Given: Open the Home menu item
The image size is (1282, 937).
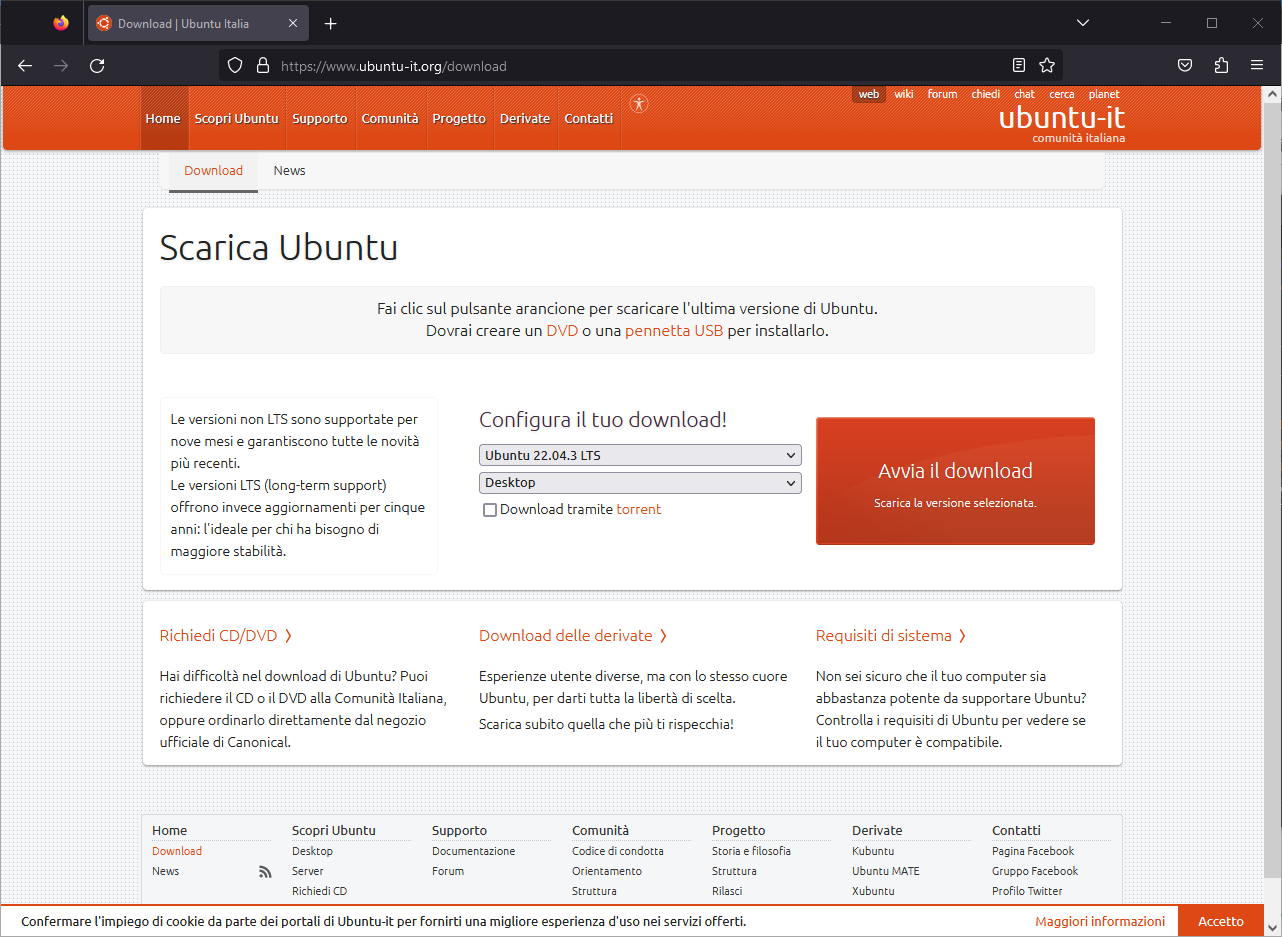Looking at the screenshot, I should point(163,118).
